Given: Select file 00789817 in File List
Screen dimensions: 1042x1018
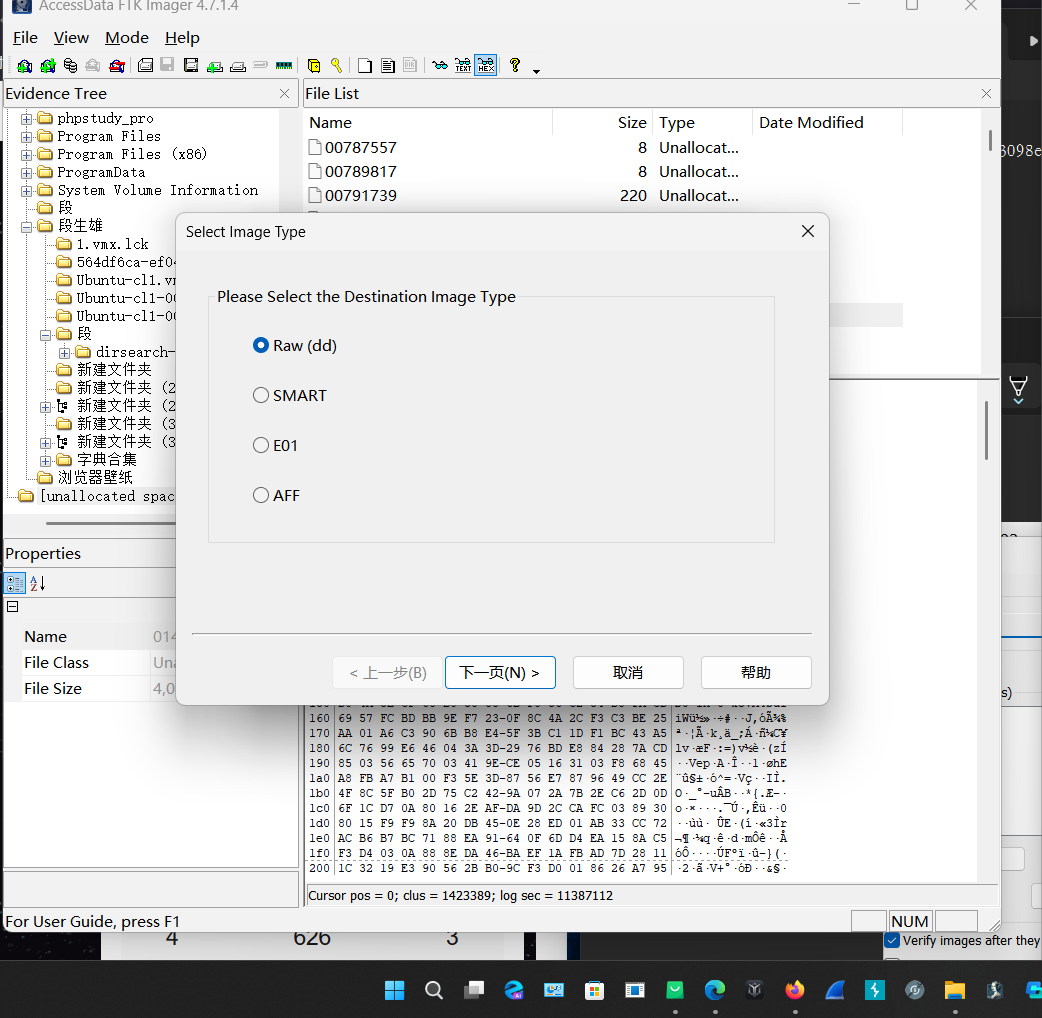Looking at the screenshot, I should [360, 171].
